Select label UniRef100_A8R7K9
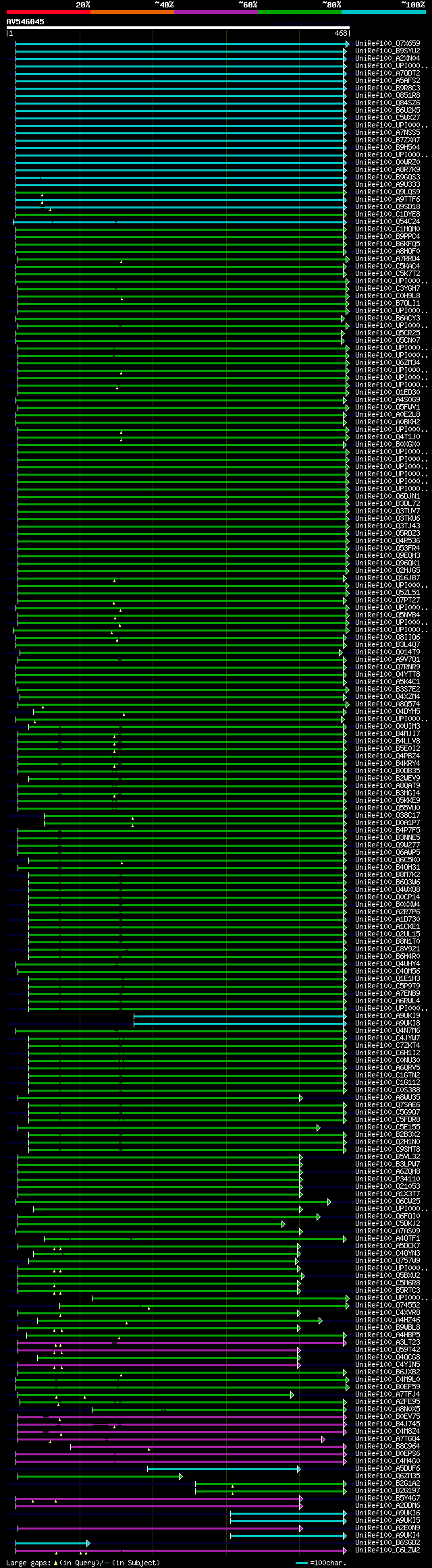This screenshot has width=432, height=1568. pyautogui.click(x=387, y=170)
